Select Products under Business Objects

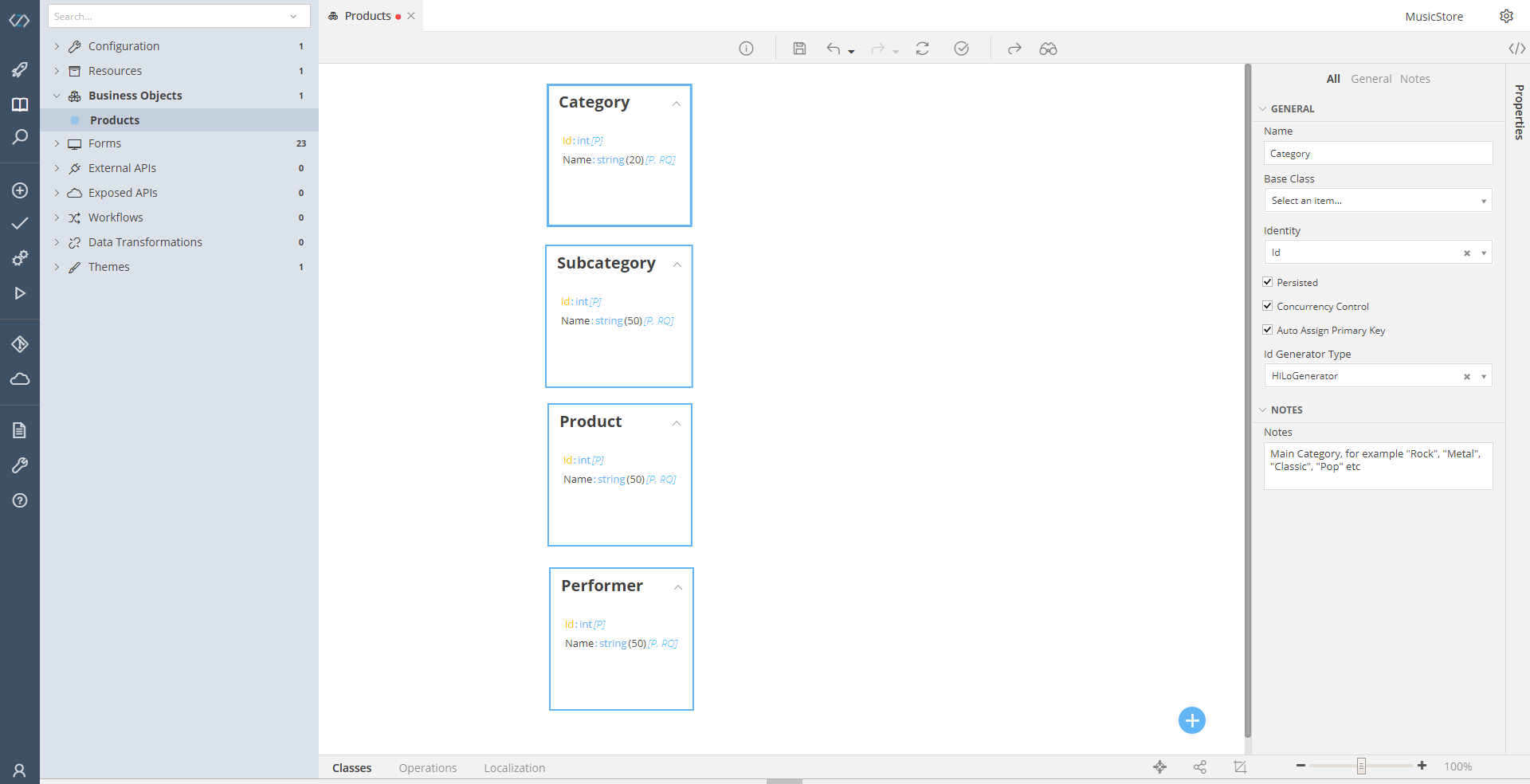[115, 120]
